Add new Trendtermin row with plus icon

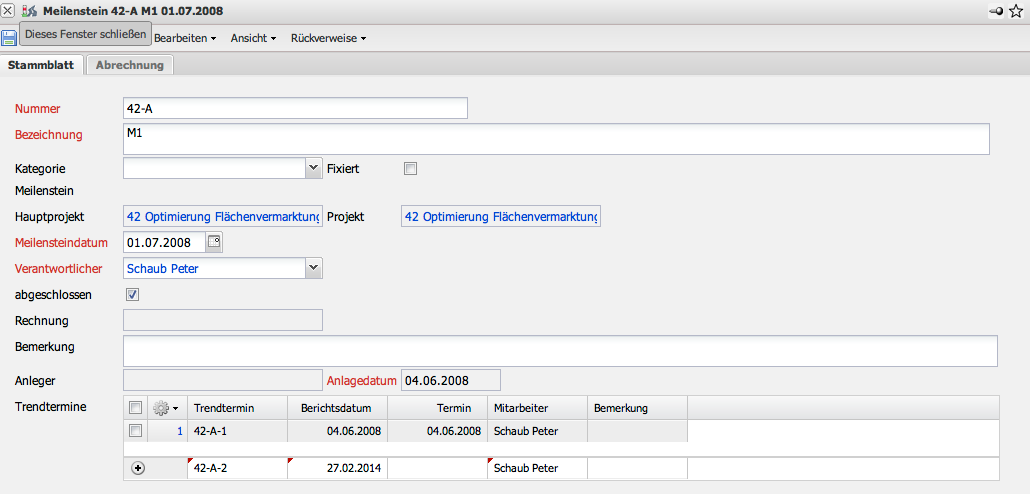click(138, 468)
